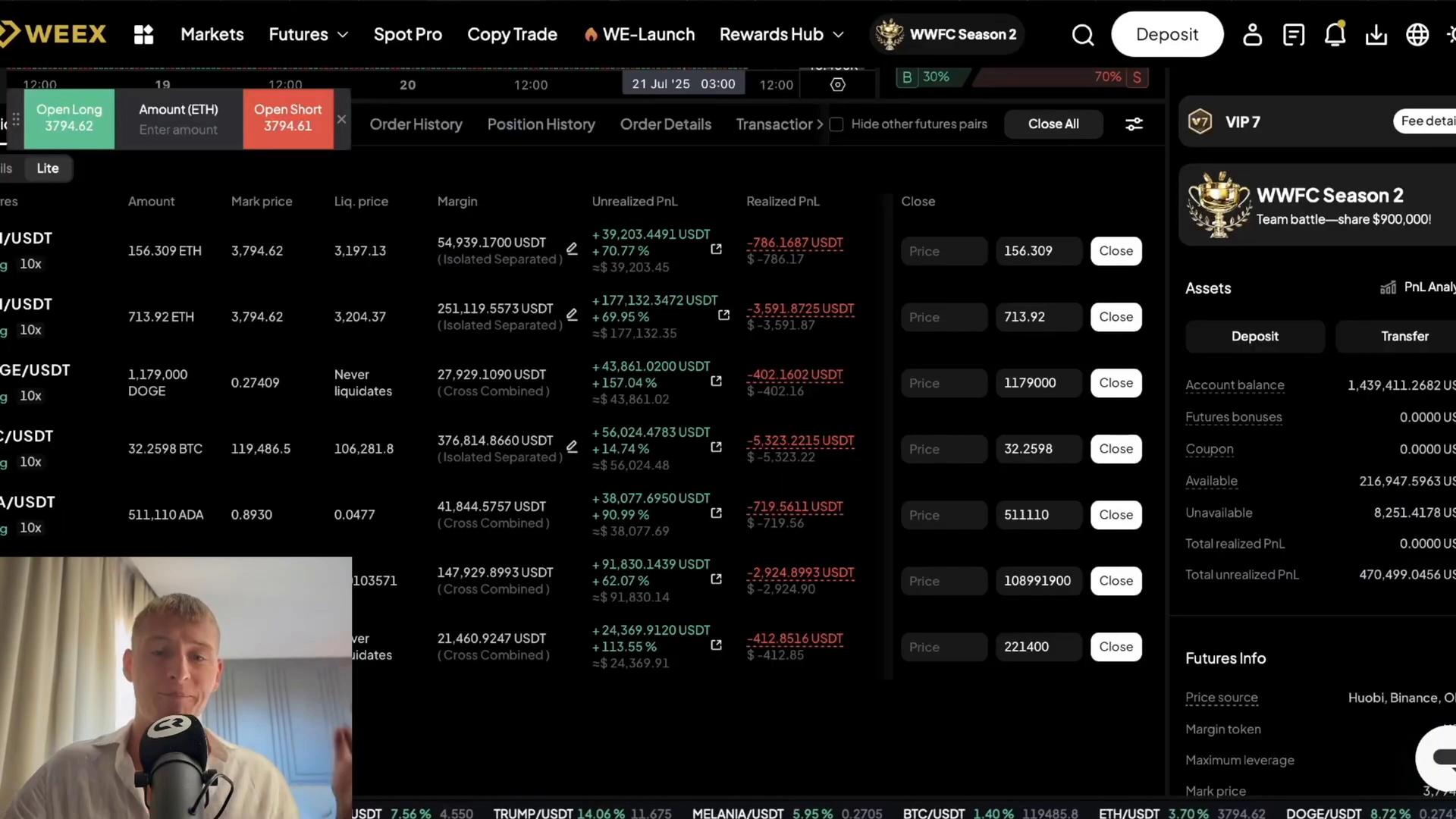Viewport: 1456px width, 819px height.
Task: Switch to Position History tab
Action: (541, 124)
